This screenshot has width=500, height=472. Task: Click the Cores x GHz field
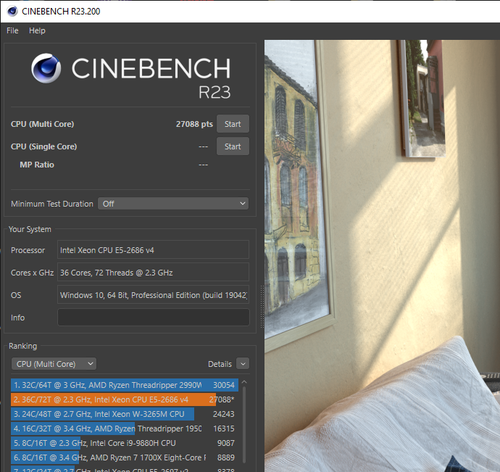pyautogui.click(x=153, y=272)
